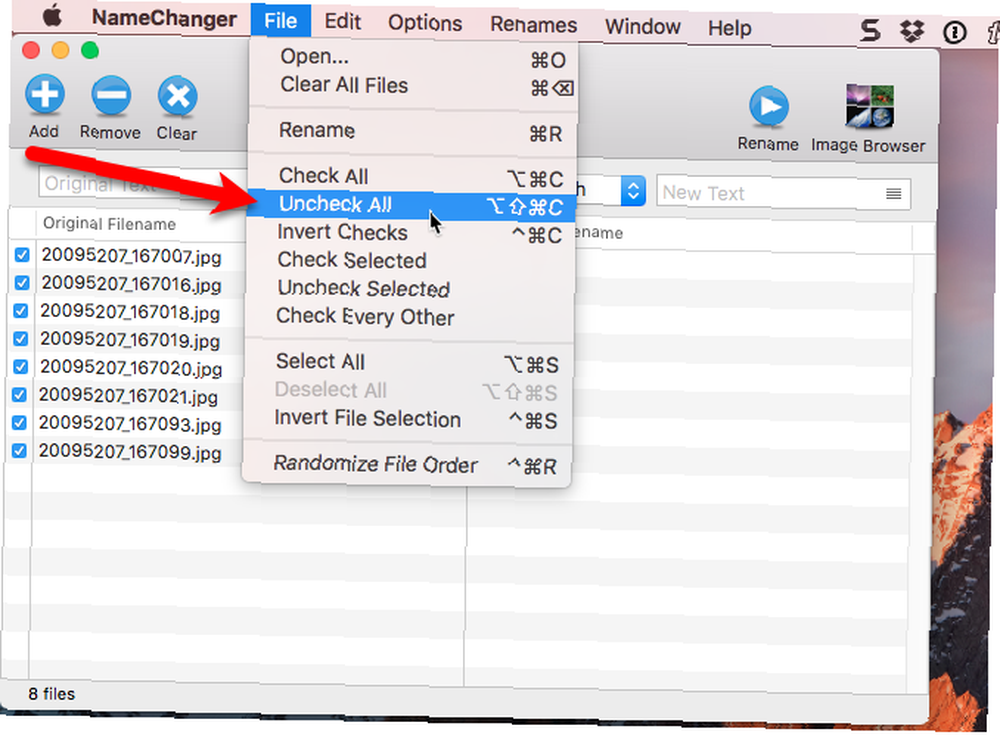Uncheck 20095207_167007.jpg checkbox
This screenshot has height=735, width=1000.
22,255
